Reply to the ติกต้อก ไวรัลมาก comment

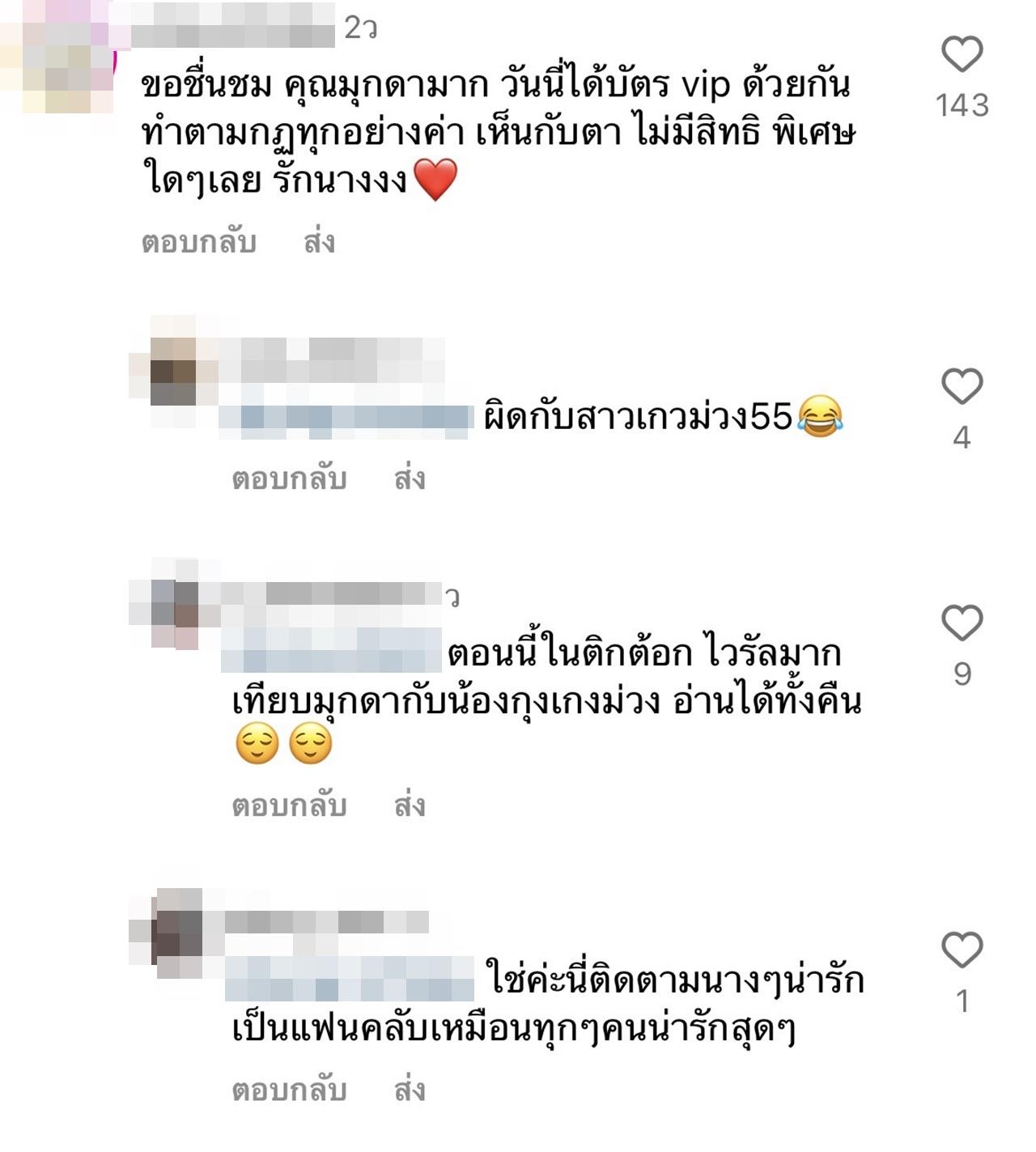tap(289, 806)
